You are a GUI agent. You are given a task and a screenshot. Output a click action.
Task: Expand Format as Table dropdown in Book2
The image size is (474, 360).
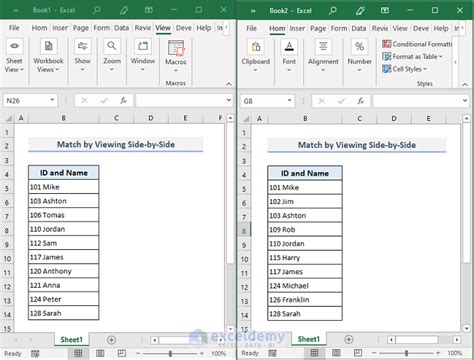[413, 57]
